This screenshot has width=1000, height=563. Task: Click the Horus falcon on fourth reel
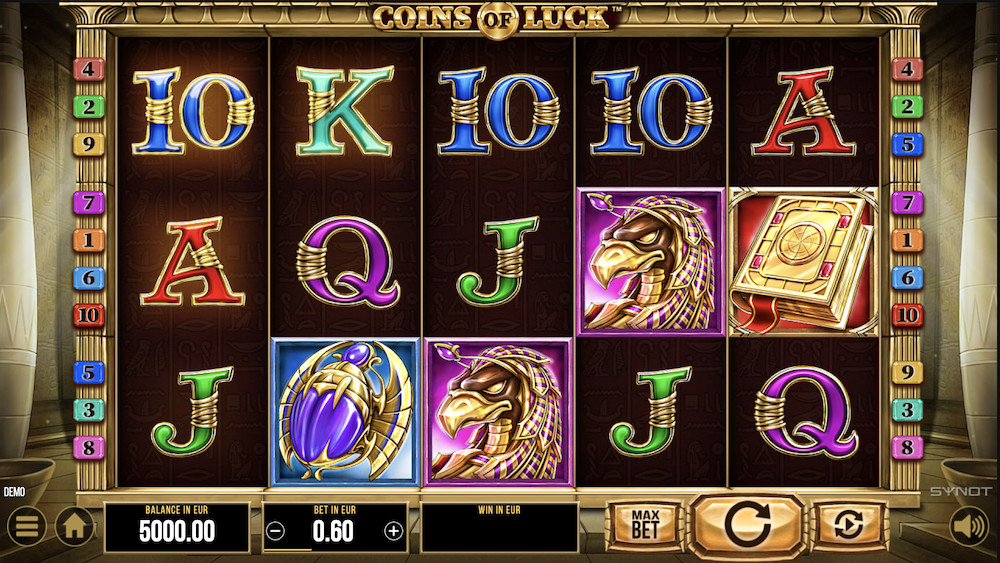(651, 261)
